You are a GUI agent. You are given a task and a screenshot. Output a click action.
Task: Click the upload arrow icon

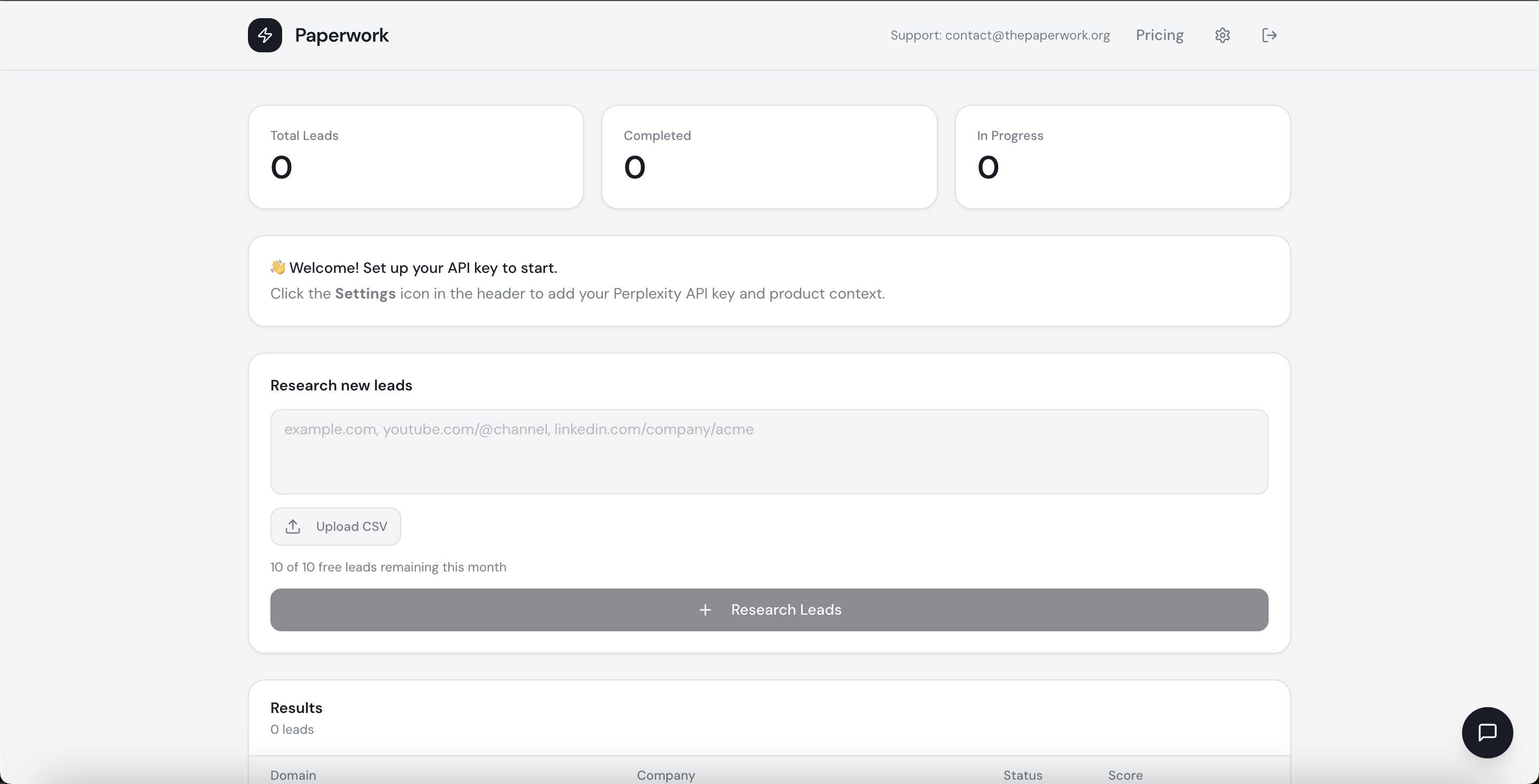point(293,526)
